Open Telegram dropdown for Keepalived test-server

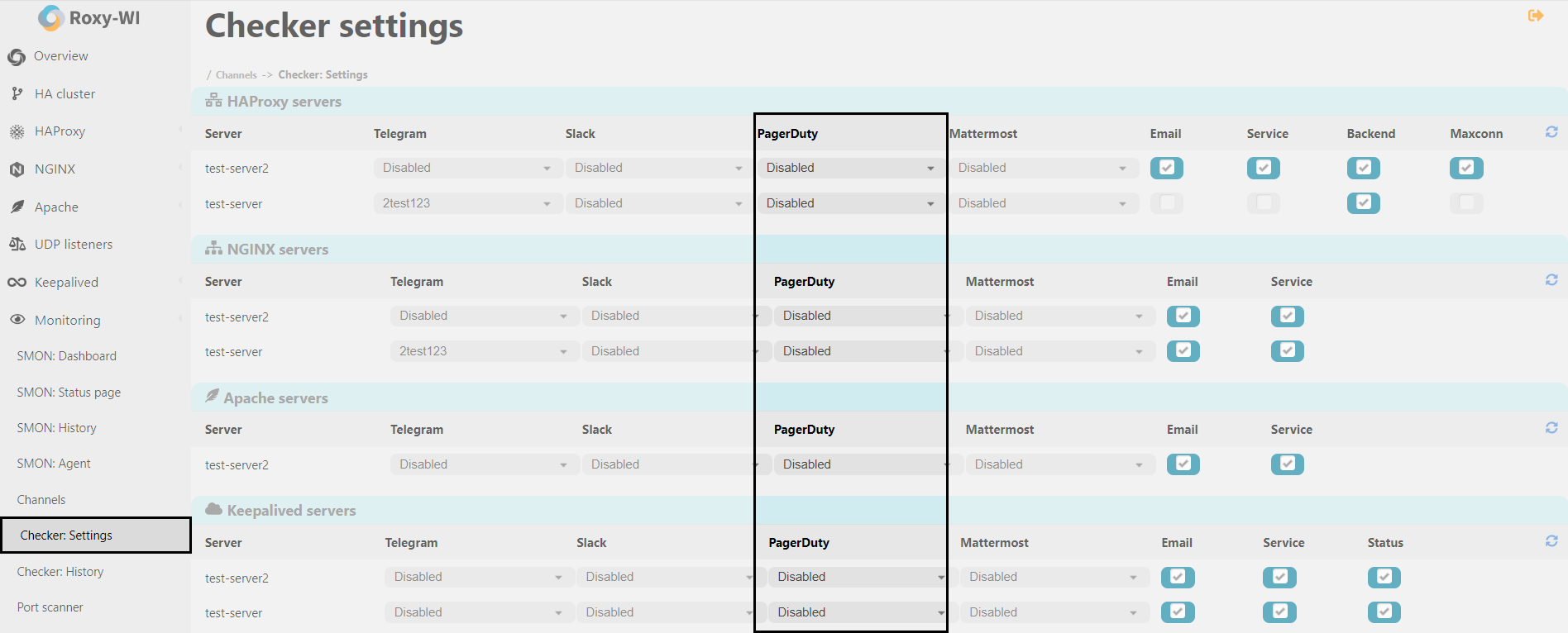478,612
